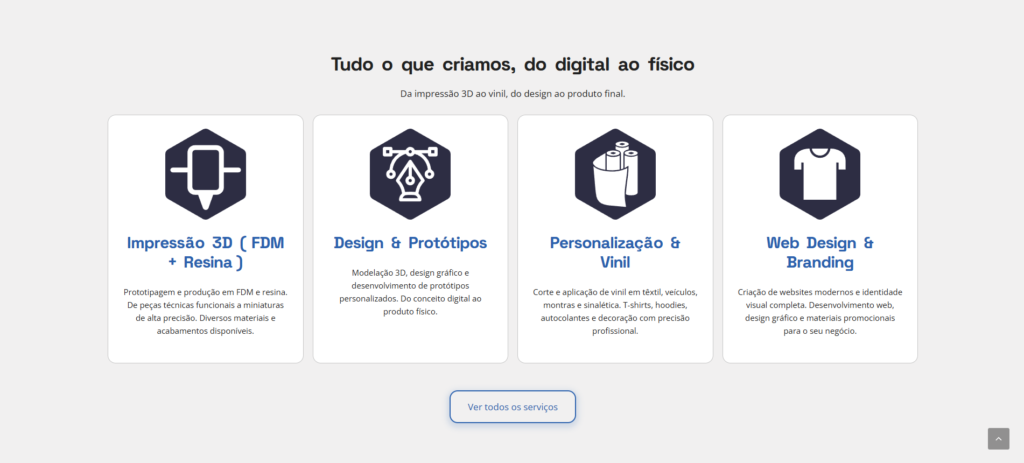This screenshot has width=1024, height=463.
Task: Select the Criação de websites description paragraph
Action: pyautogui.click(x=820, y=311)
